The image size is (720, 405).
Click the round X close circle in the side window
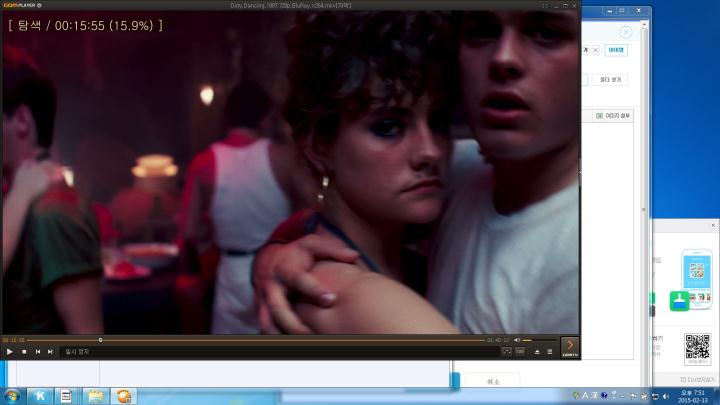pyautogui.click(x=625, y=32)
